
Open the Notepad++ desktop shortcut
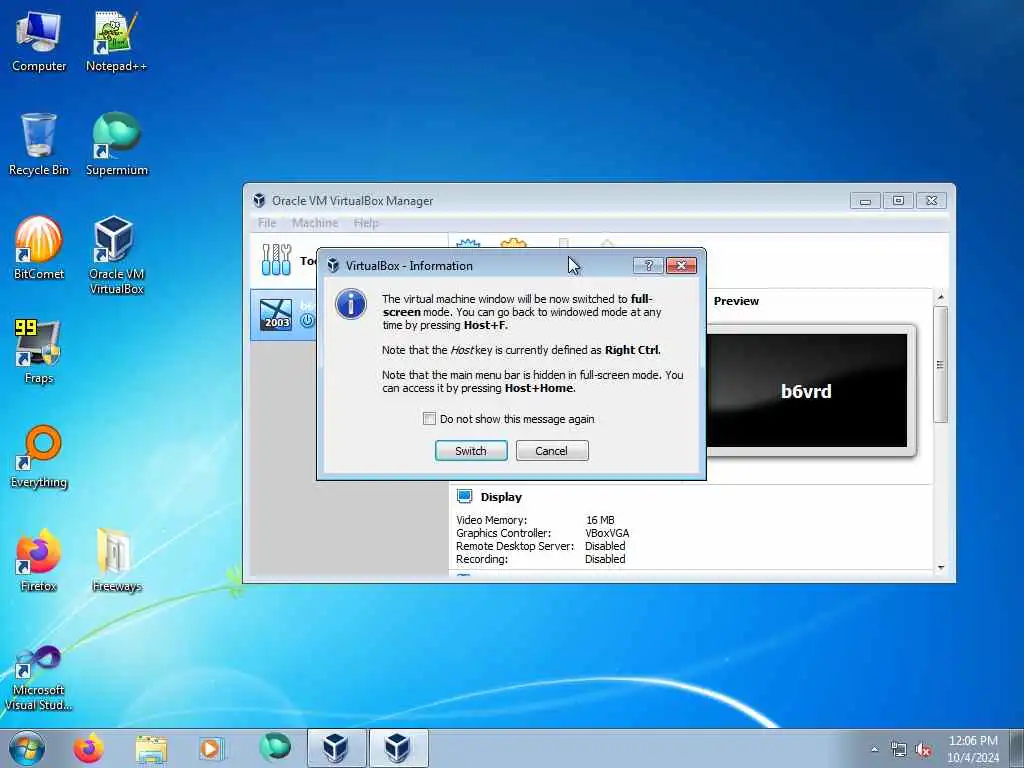[x=116, y=42]
